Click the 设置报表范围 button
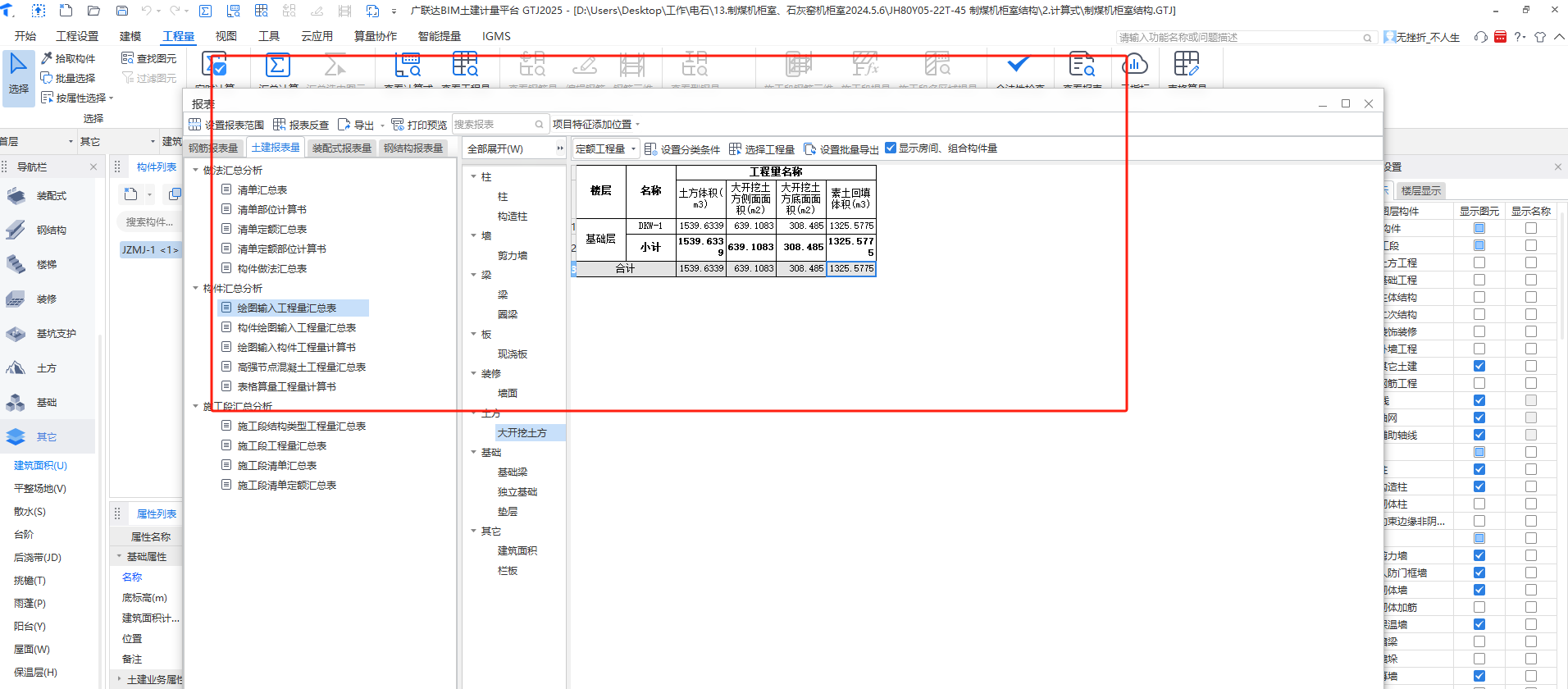1568x689 pixels. click(226, 125)
